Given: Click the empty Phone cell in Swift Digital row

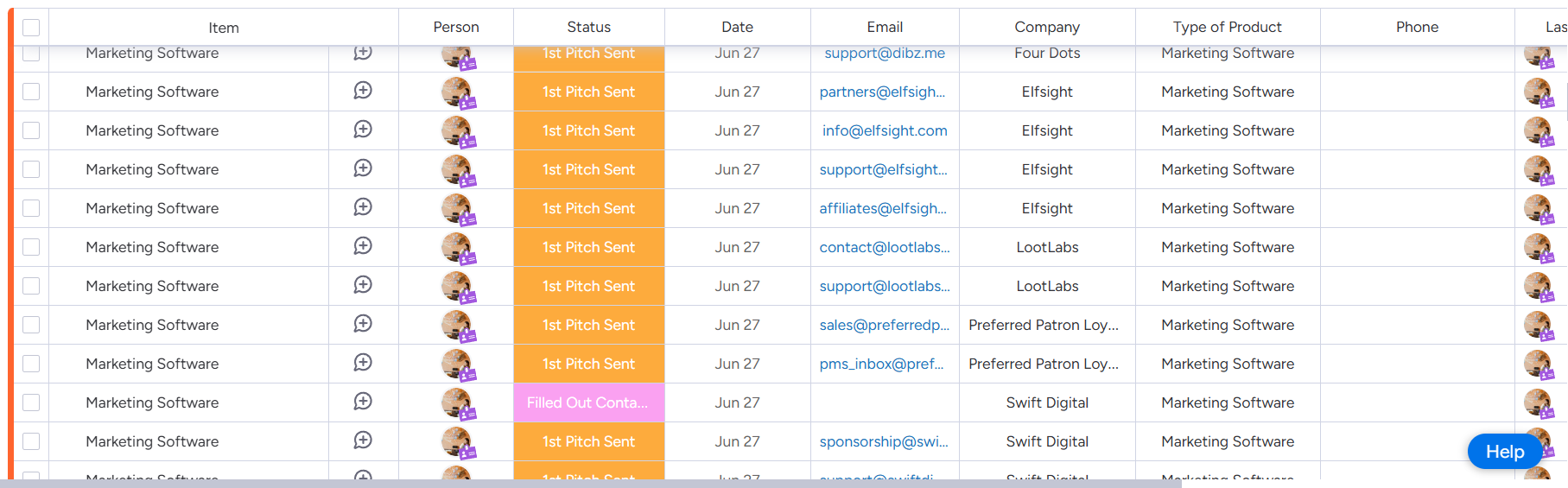Looking at the screenshot, I should [x=1417, y=402].
